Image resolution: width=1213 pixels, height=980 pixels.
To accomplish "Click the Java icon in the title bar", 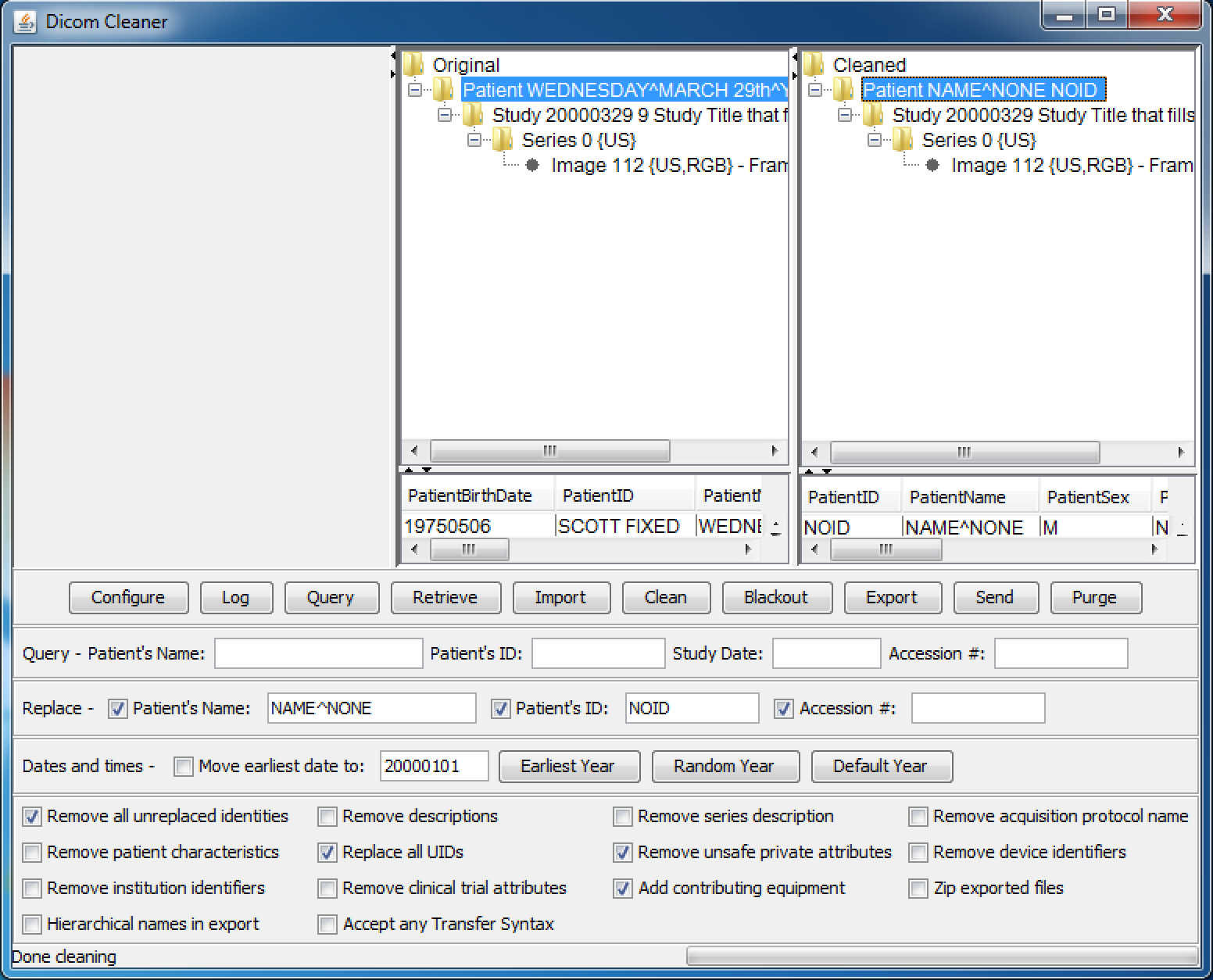I will click(25, 21).
